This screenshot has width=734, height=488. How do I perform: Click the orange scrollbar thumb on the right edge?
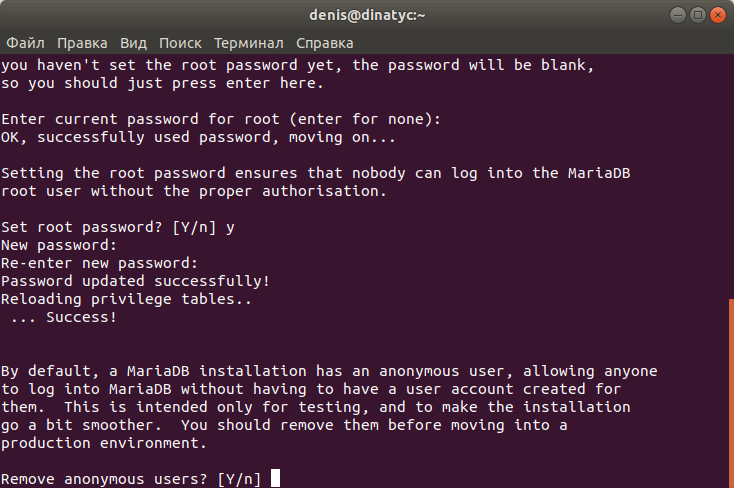click(731, 393)
